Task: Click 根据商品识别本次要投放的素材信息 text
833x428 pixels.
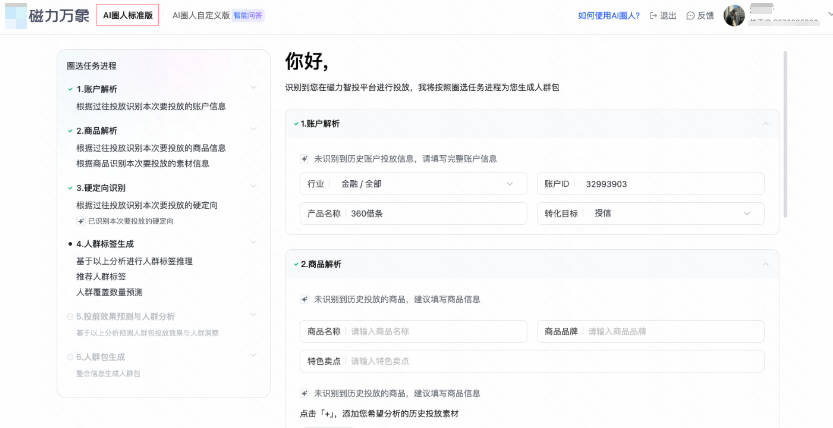Action: (x=143, y=164)
